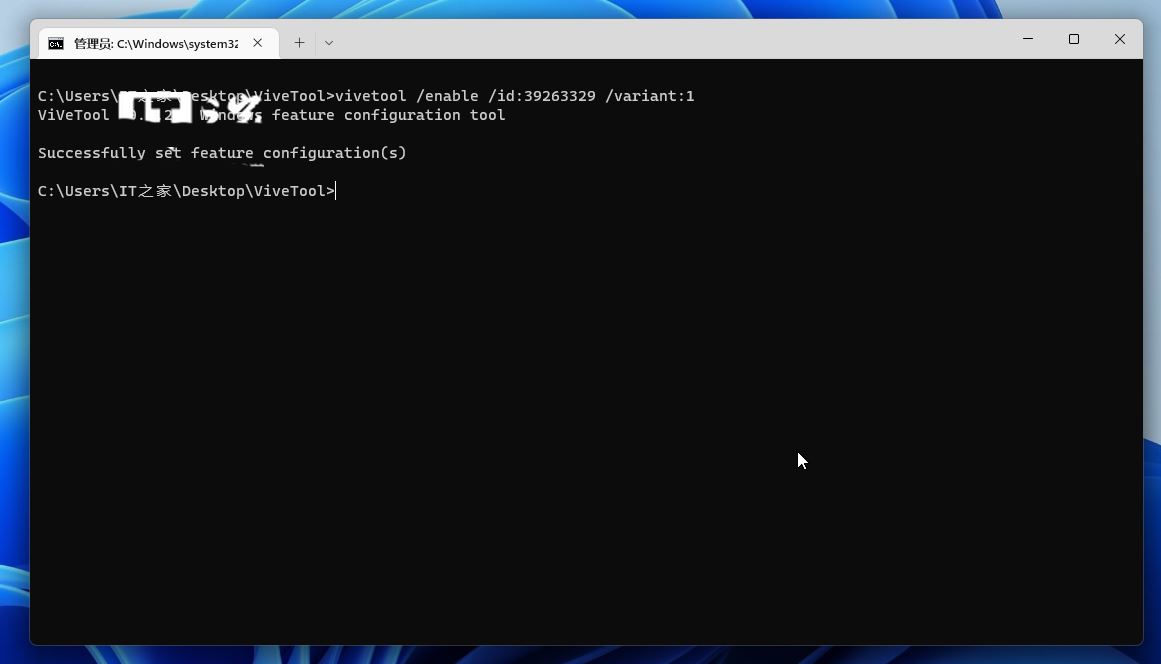
Task: Click the current prompt C:\Users\IT之家\Desktop\ViveTool>
Action: click(x=187, y=191)
